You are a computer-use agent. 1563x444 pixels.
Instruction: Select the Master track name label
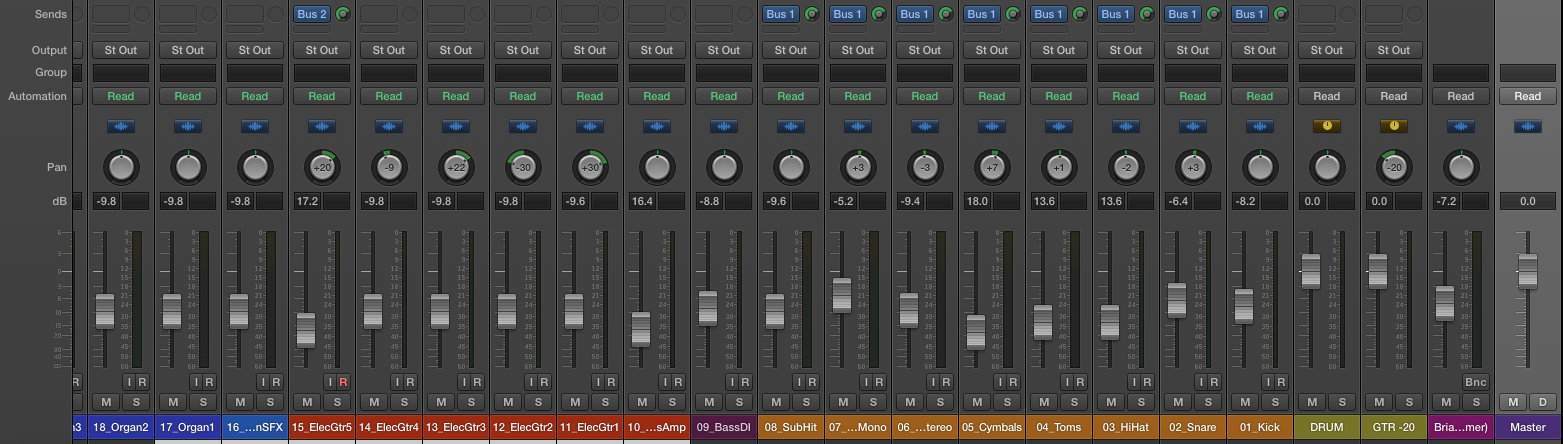(1528, 427)
